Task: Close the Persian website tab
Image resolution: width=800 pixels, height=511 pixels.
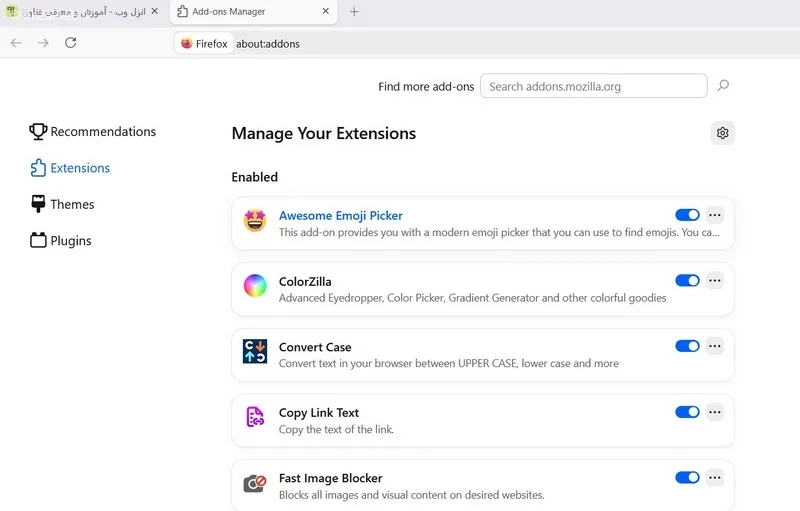Action: tap(155, 11)
